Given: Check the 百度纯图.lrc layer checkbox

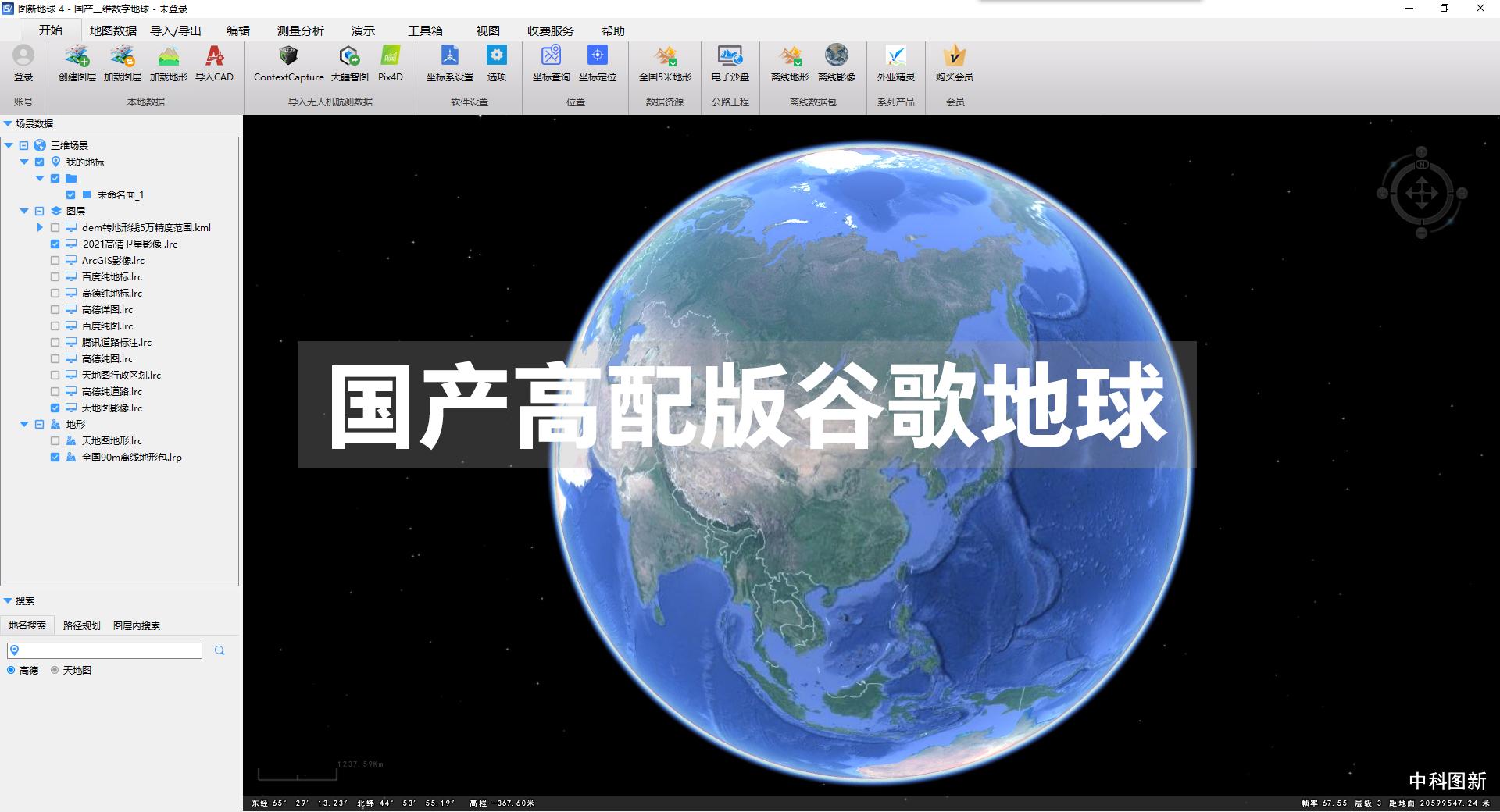Looking at the screenshot, I should coord(55,326).
